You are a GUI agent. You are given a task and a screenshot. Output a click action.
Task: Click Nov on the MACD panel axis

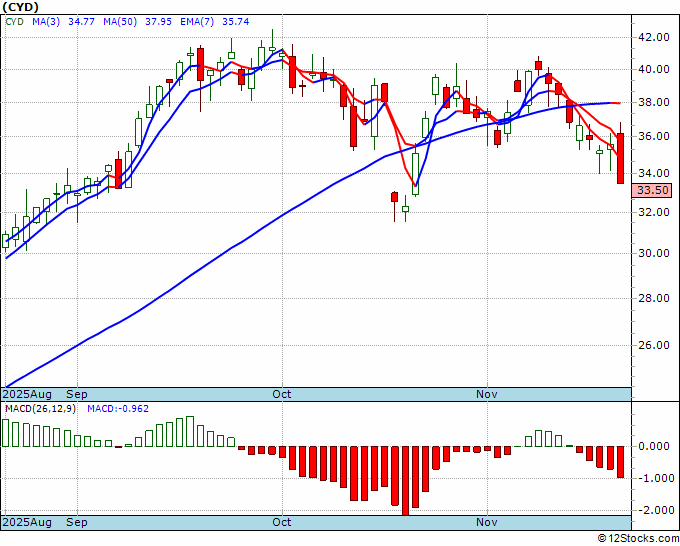point(487,522)
